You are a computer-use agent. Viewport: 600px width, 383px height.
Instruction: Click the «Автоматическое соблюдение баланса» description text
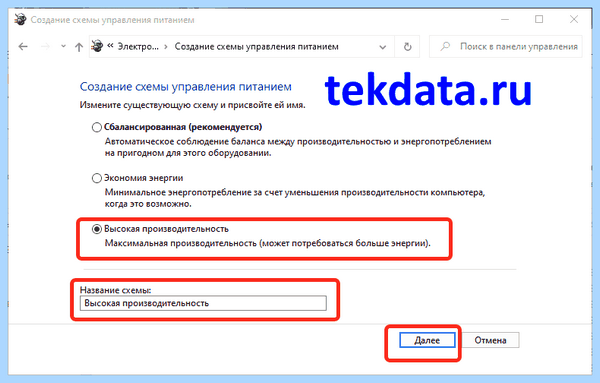(x=298, y=147)
